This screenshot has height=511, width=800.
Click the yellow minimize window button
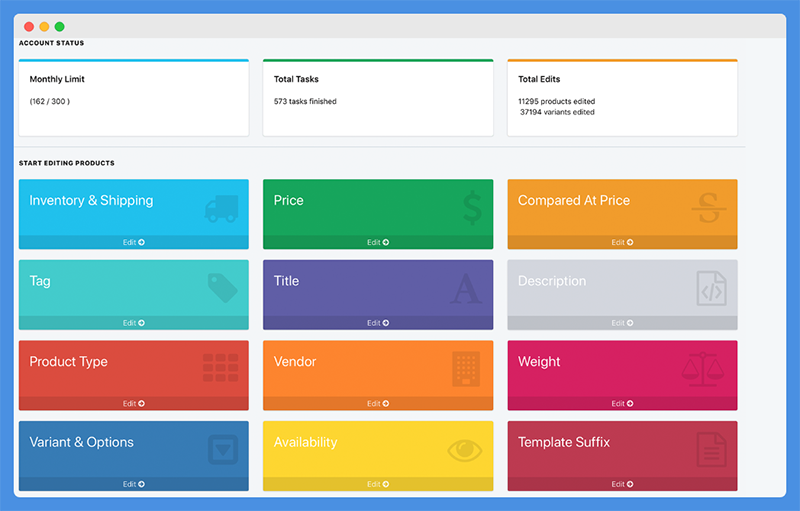click(x=44, y=27)
